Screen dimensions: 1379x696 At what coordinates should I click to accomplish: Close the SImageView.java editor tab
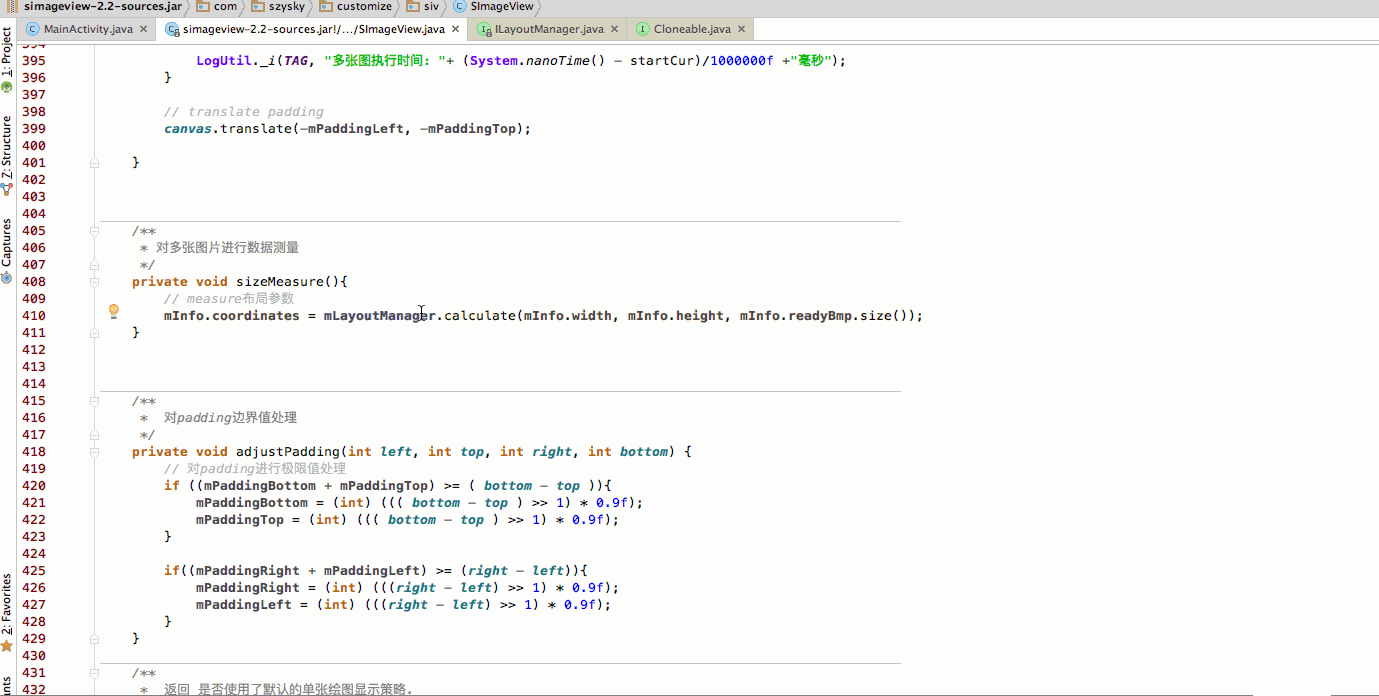click(455, 29)
